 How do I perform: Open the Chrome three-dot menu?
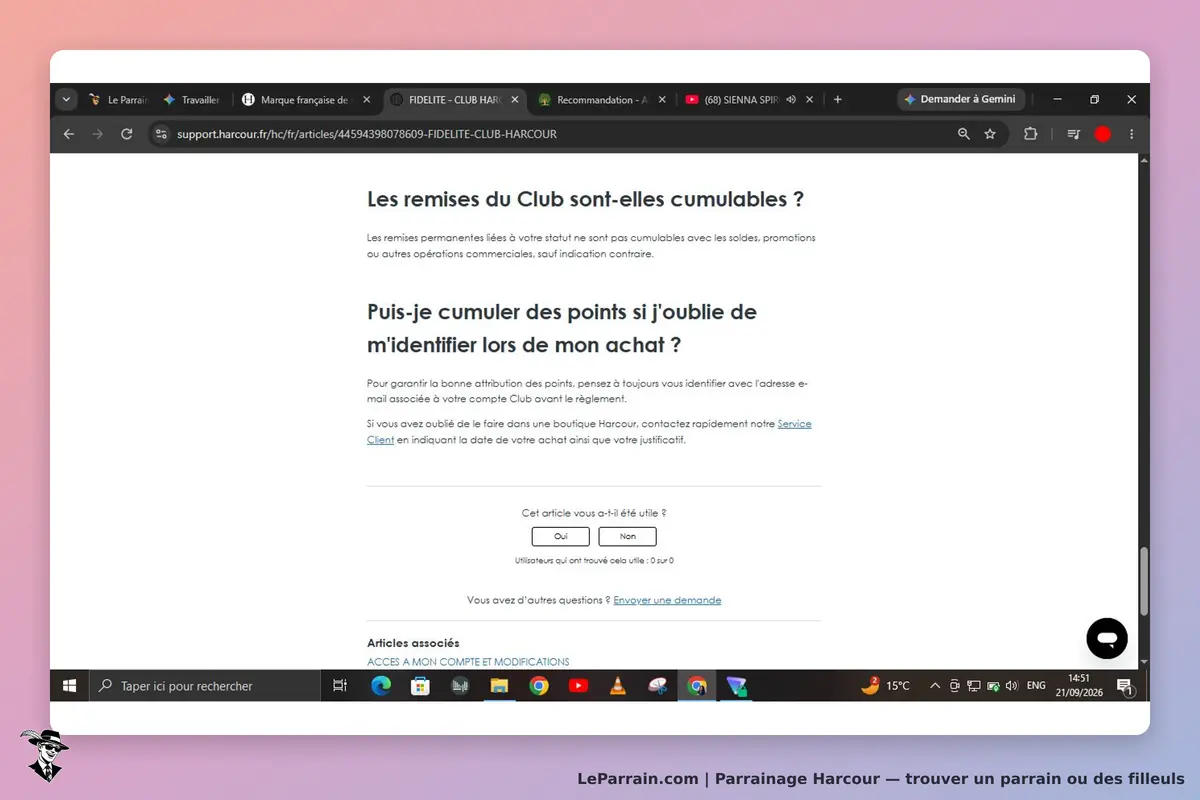pos(1132,134)
